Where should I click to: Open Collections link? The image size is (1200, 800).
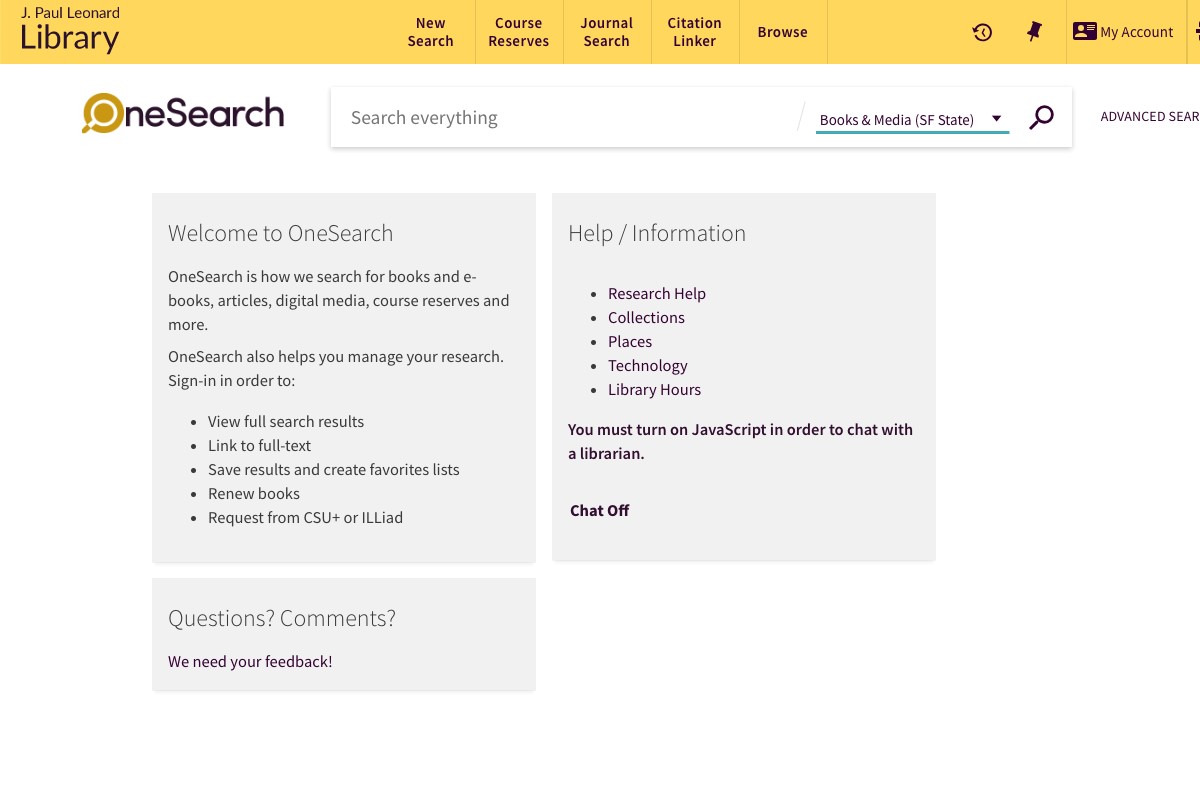pos(646,318)
